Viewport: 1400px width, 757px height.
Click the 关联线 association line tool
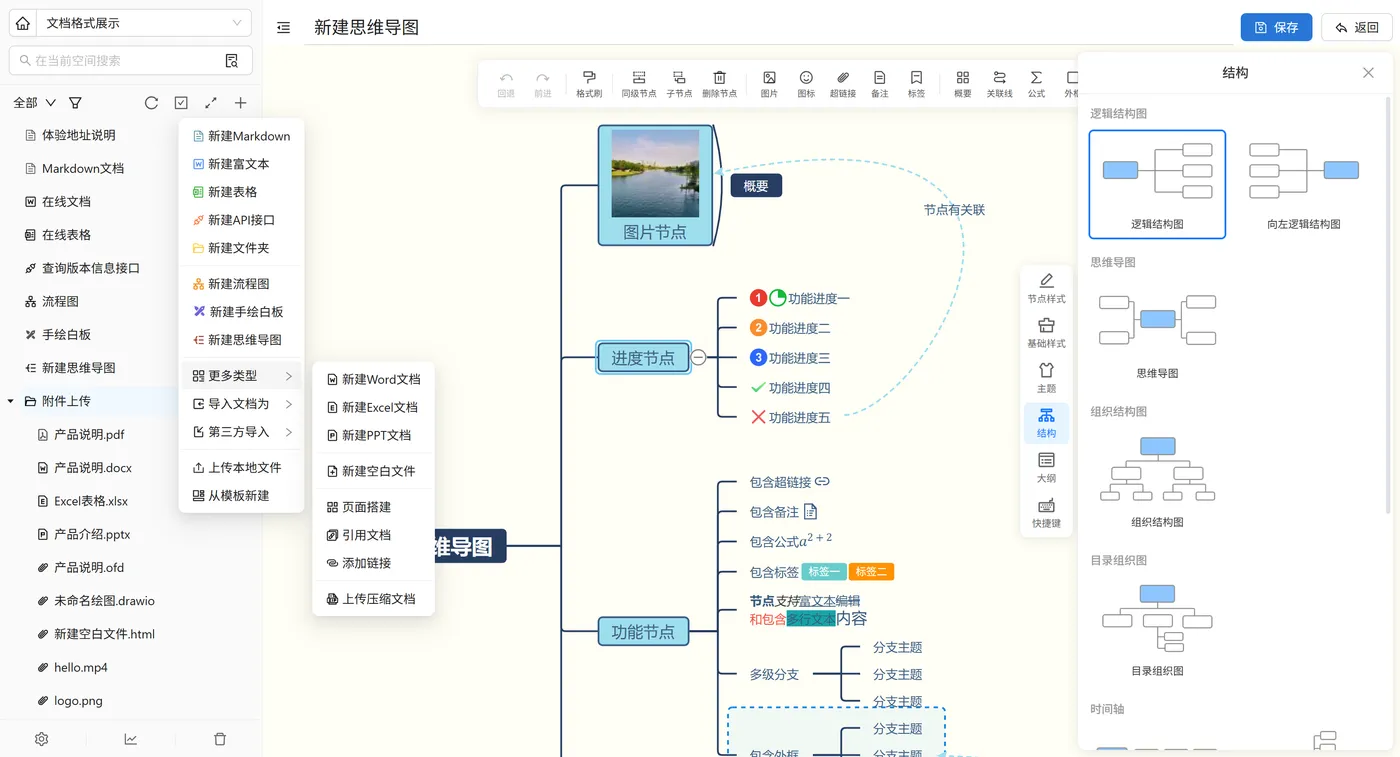(x=999, y=84)
